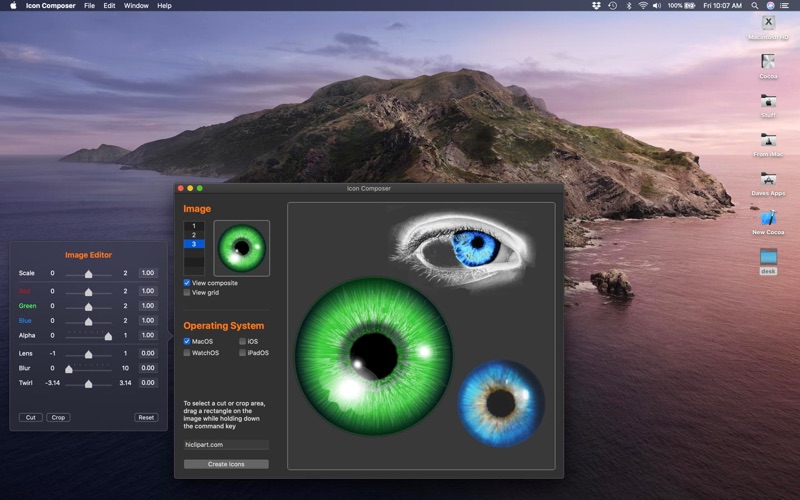Select image row 3 in list
The height and width of the screenshot is (500, 800).
point(194,244)
